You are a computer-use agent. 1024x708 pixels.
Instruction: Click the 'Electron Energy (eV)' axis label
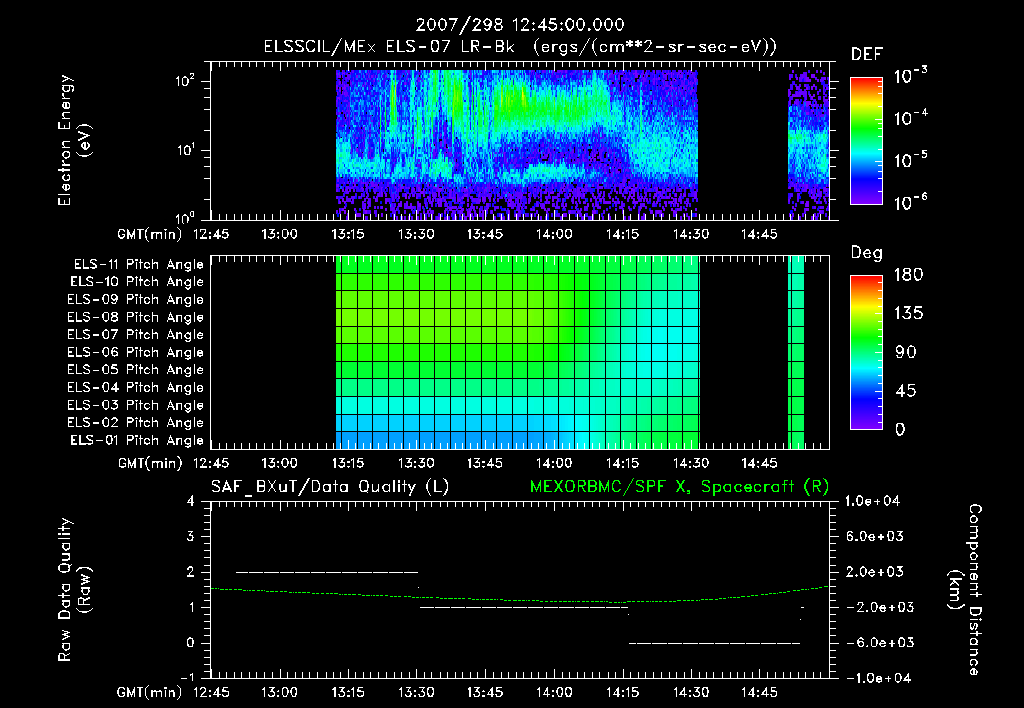point(74,140)
